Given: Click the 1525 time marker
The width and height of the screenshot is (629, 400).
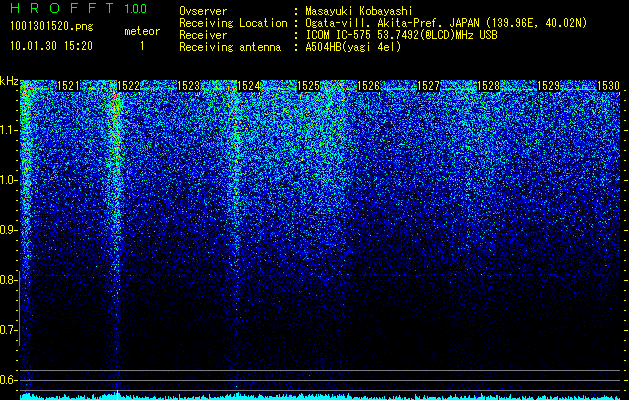Looking at the screenshot, I should click(308, 86).
